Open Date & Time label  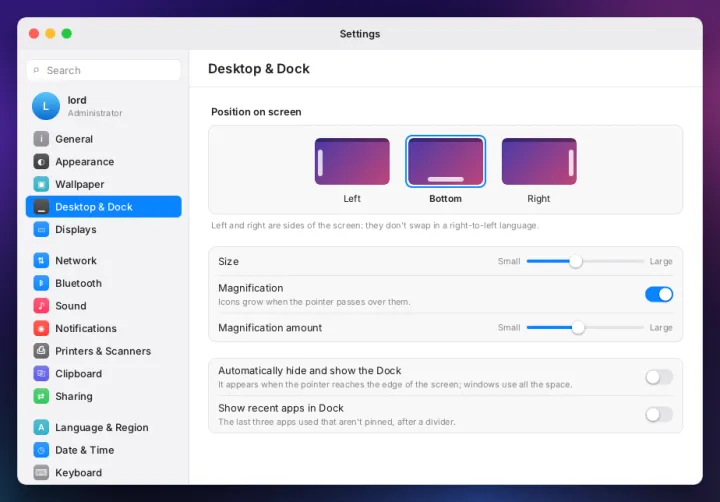click(x=84, y=450)
